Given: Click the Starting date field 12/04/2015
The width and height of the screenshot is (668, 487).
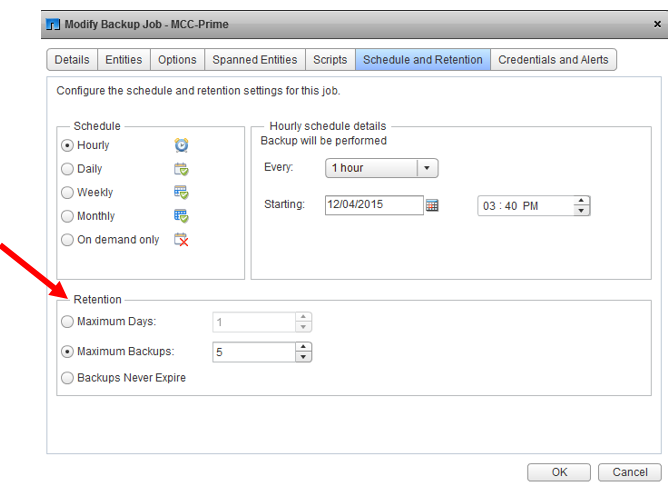Looking at the screenshot, I should click(x=374, y=205).
